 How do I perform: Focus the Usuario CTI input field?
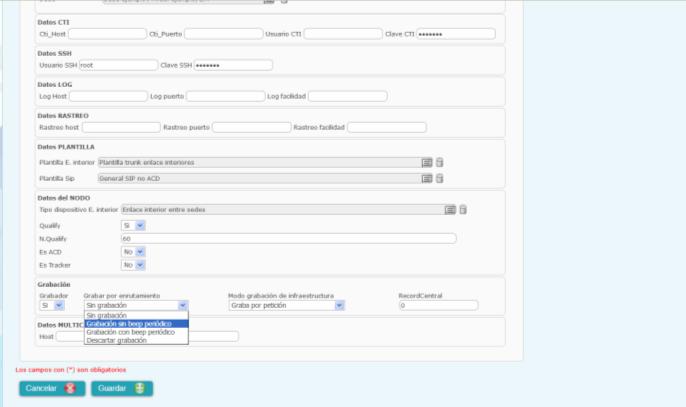point(343,34)
